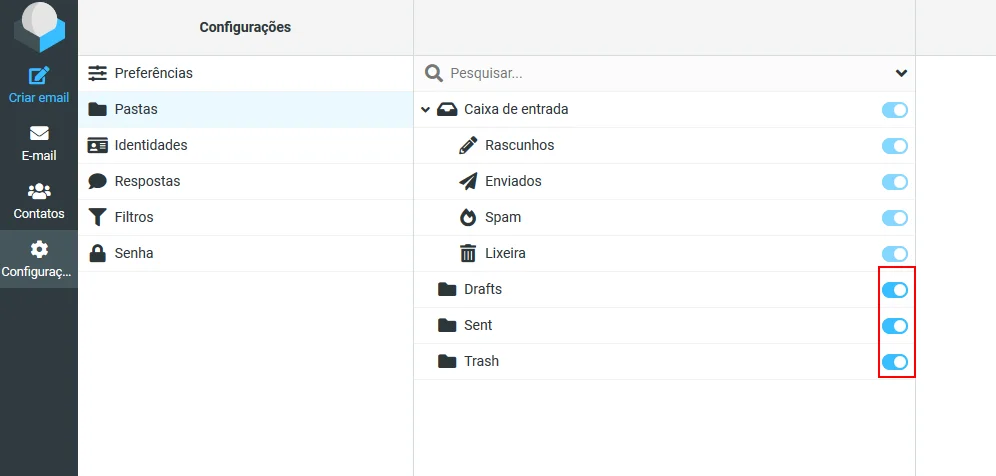996x476 pixels.
Task: Click the Configurações gear icon
Action: coord(39,249)
